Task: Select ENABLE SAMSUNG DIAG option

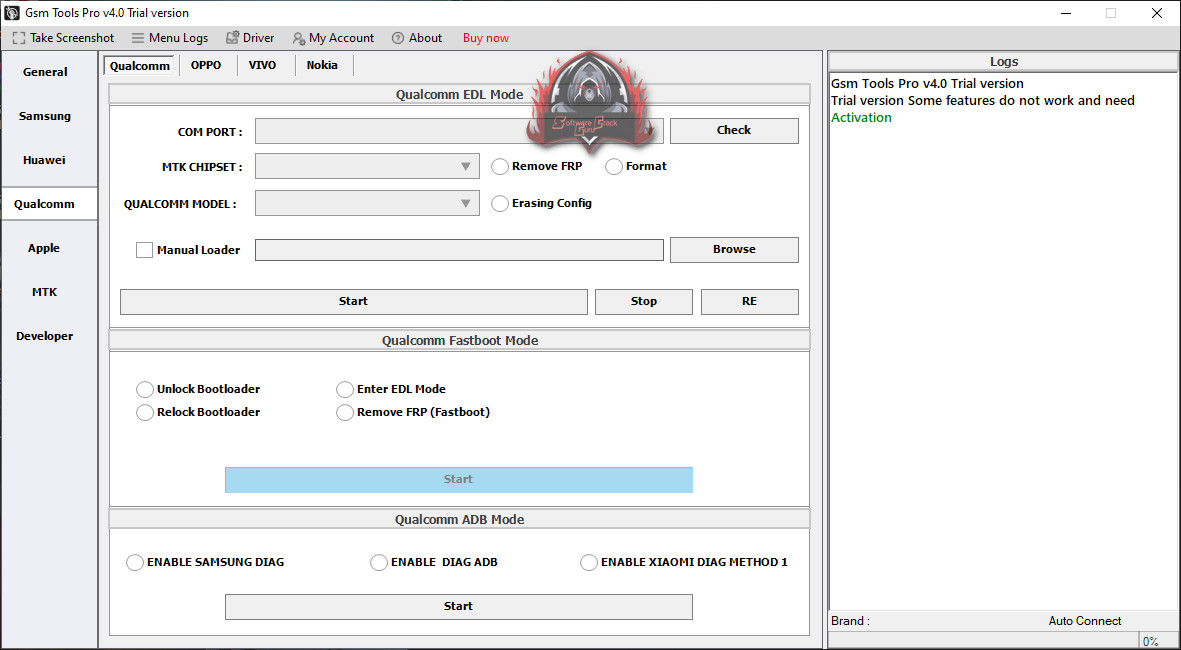Action: [135, 563]
